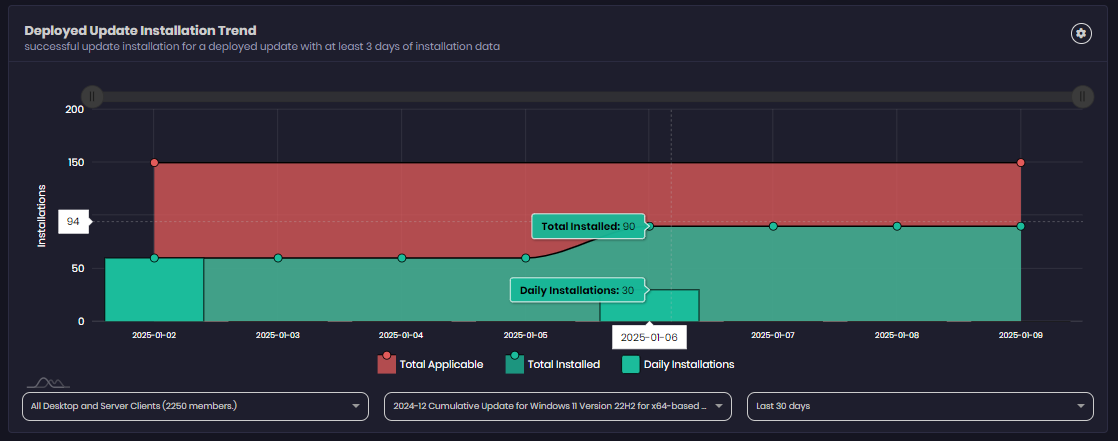The width and height of the screenshot is (1118, 441).
Task: Click the 2025-01-02 Total Applicable red point
Action: point(154,162)
